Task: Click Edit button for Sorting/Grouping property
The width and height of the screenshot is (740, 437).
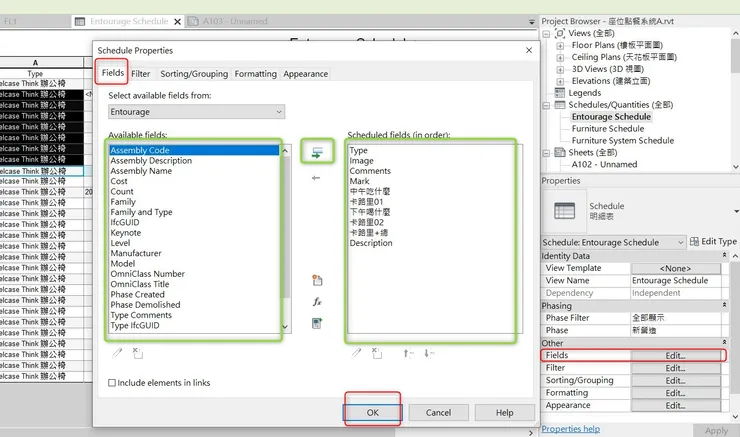Action: click(676, 380)
